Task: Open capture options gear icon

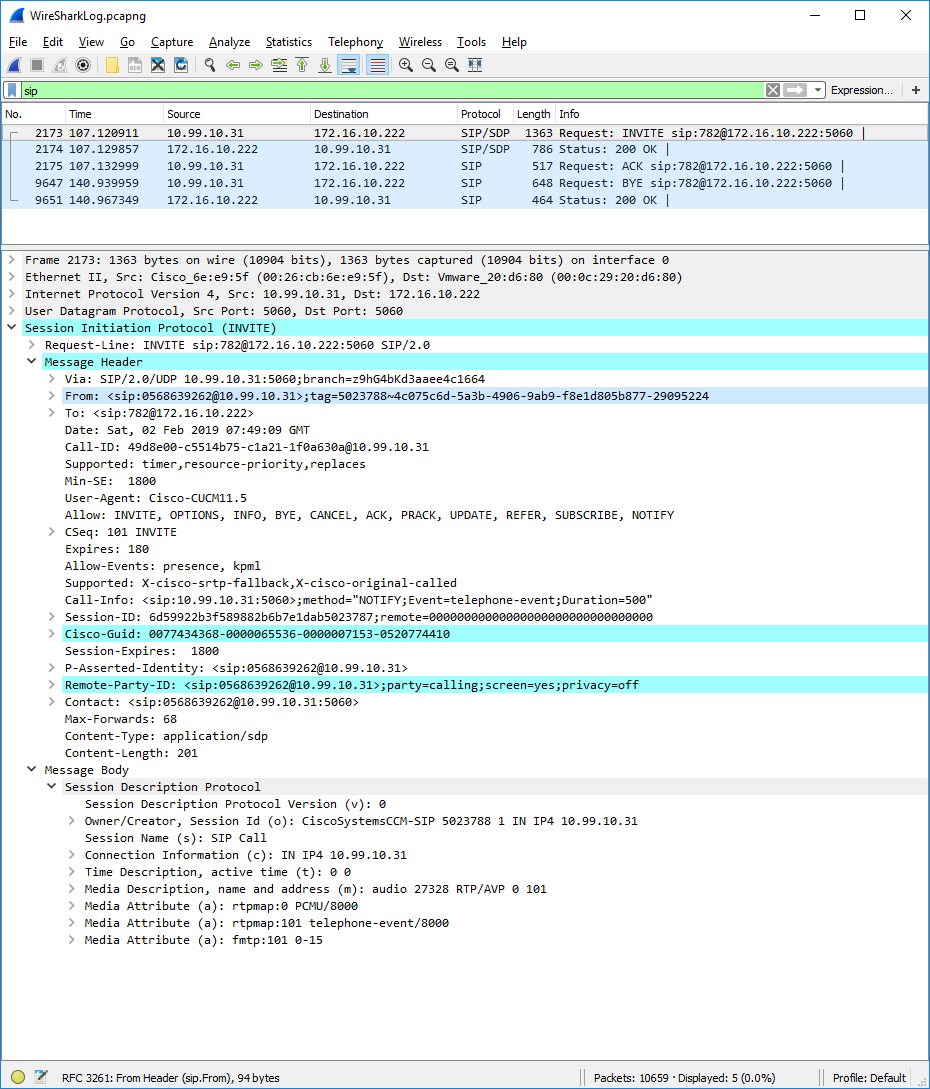Action: (83, 65)
